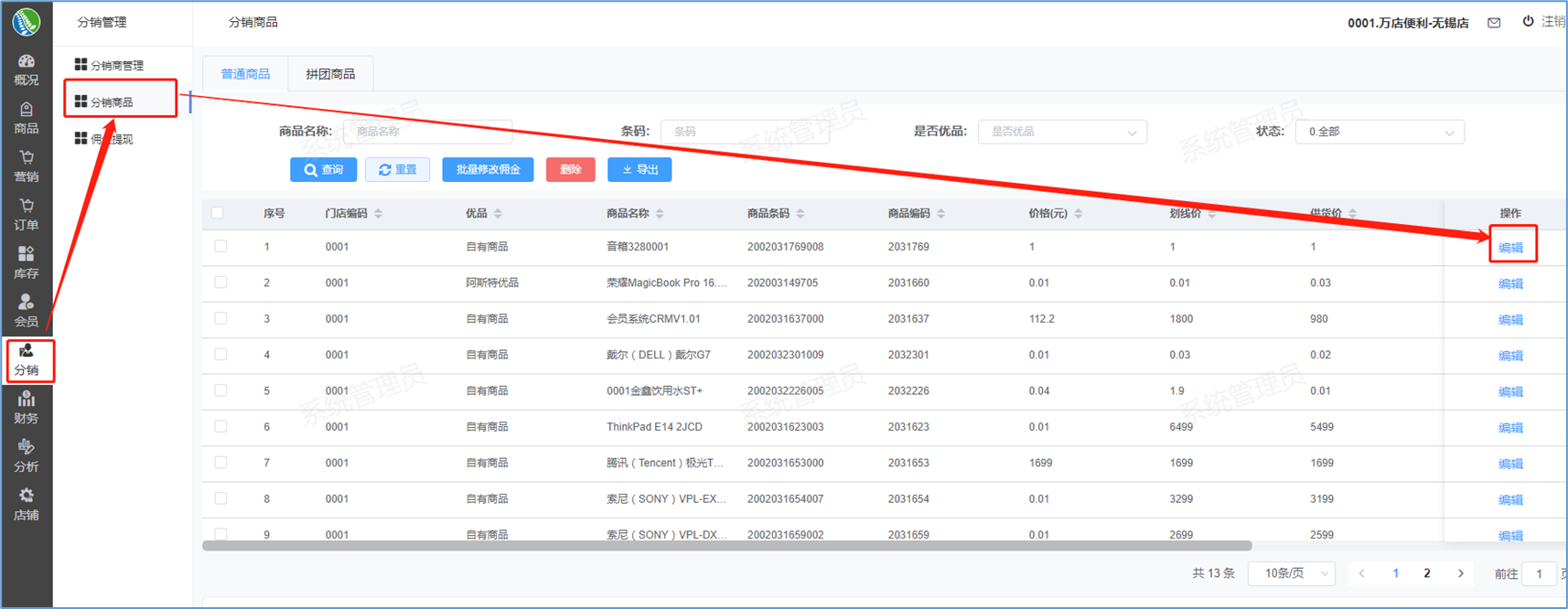The height and width of the screenshot is (609, 1568).
Task: Open the 会员 members sidebar icon
Action: [27, 311]
